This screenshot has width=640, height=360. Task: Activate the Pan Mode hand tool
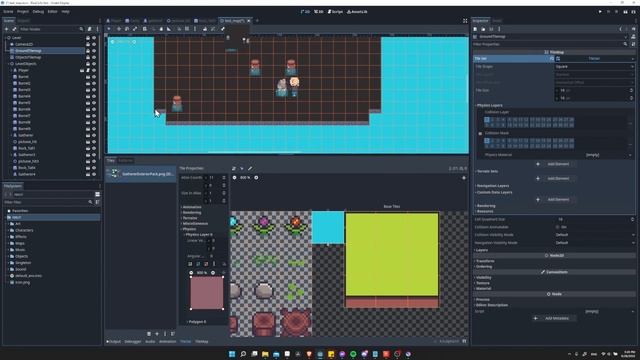[x=161, y=29]
